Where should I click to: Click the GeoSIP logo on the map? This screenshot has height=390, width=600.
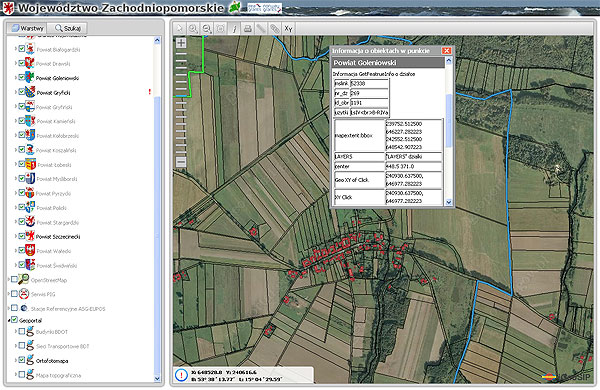click(566, 376)
